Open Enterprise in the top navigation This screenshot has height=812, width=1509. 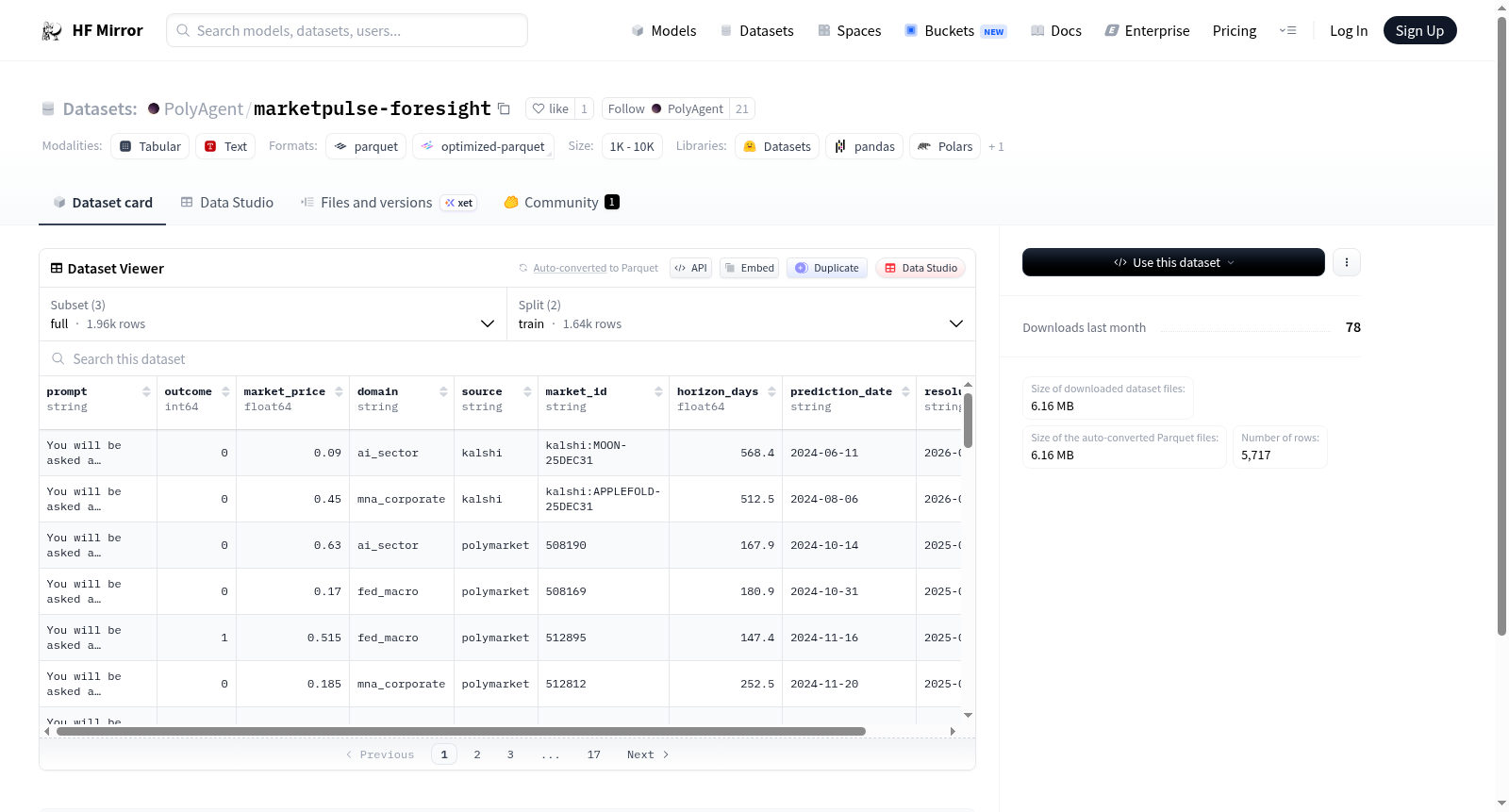(x=1147, y=31)
